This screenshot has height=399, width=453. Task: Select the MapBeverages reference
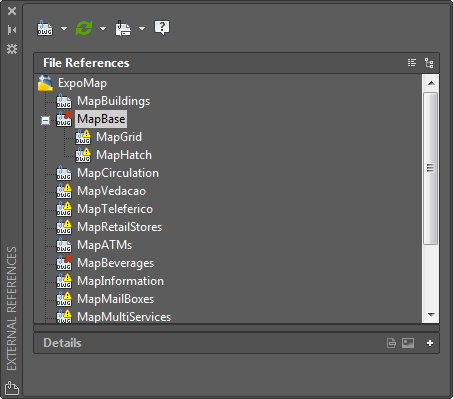(116, 263)
